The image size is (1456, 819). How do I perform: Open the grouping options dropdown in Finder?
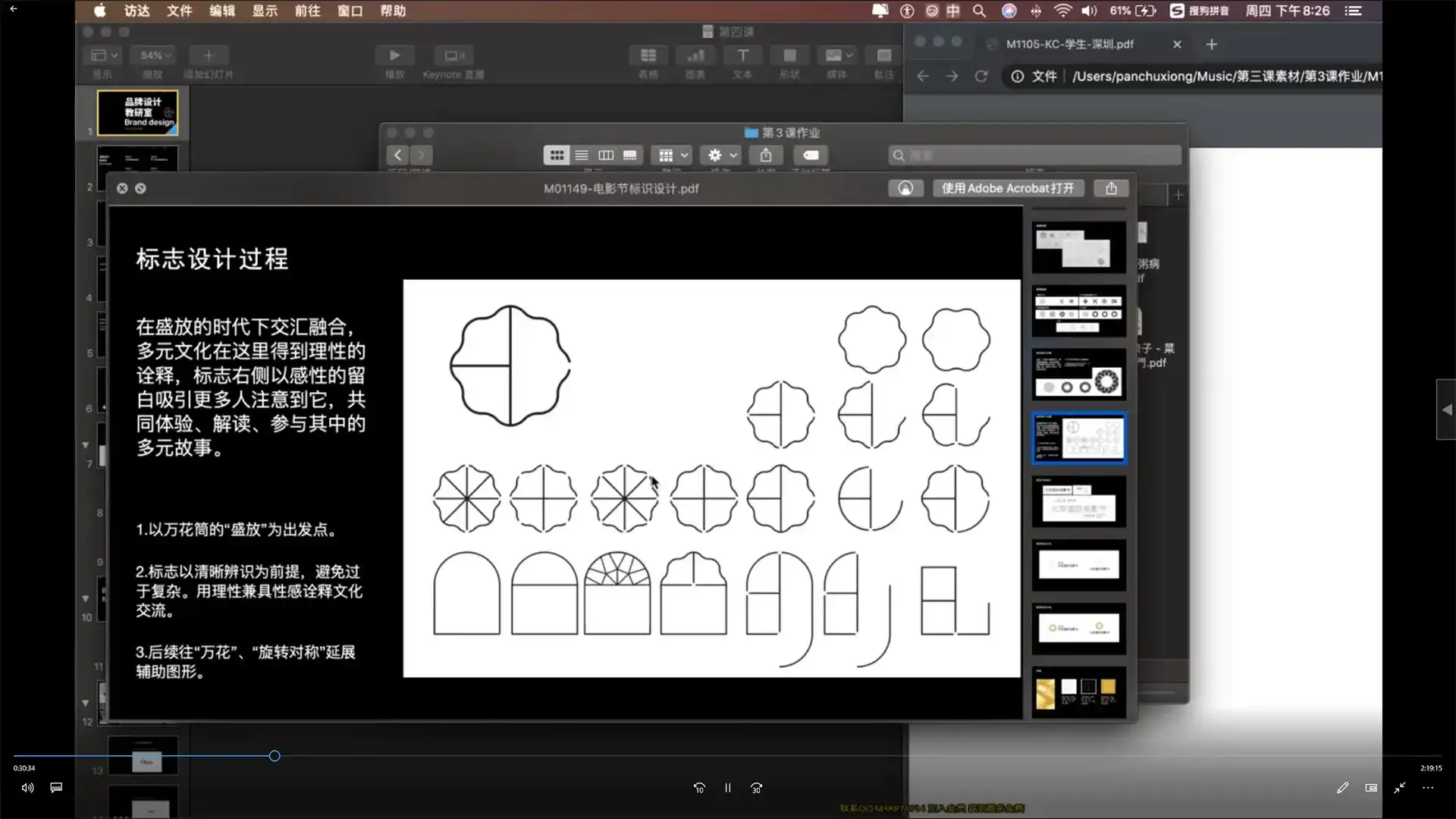click(x=671, y=155)
